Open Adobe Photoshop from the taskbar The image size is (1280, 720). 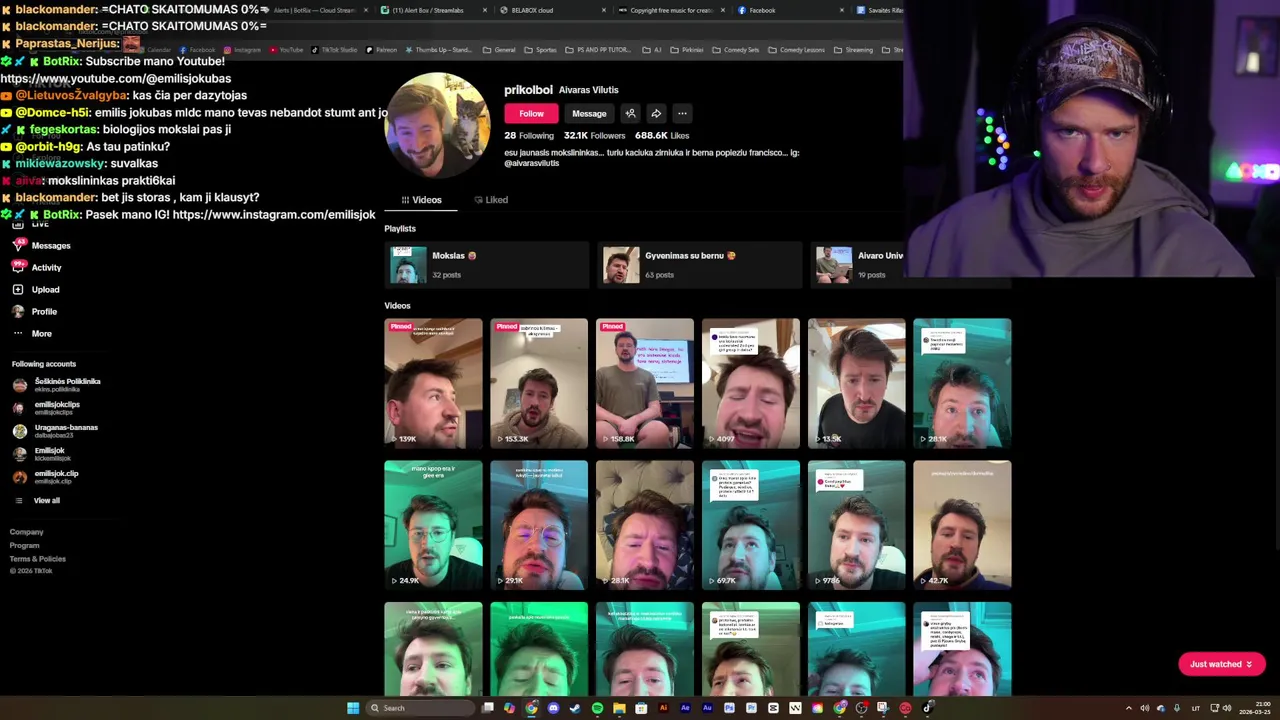coord(729,708)
